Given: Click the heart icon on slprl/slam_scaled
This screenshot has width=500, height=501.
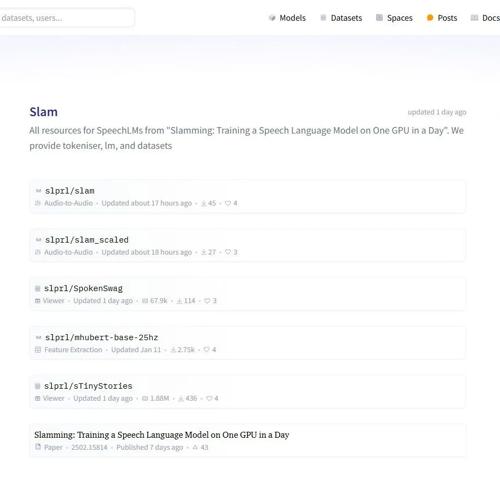Looking at the screenshot, I should point(228,252).
